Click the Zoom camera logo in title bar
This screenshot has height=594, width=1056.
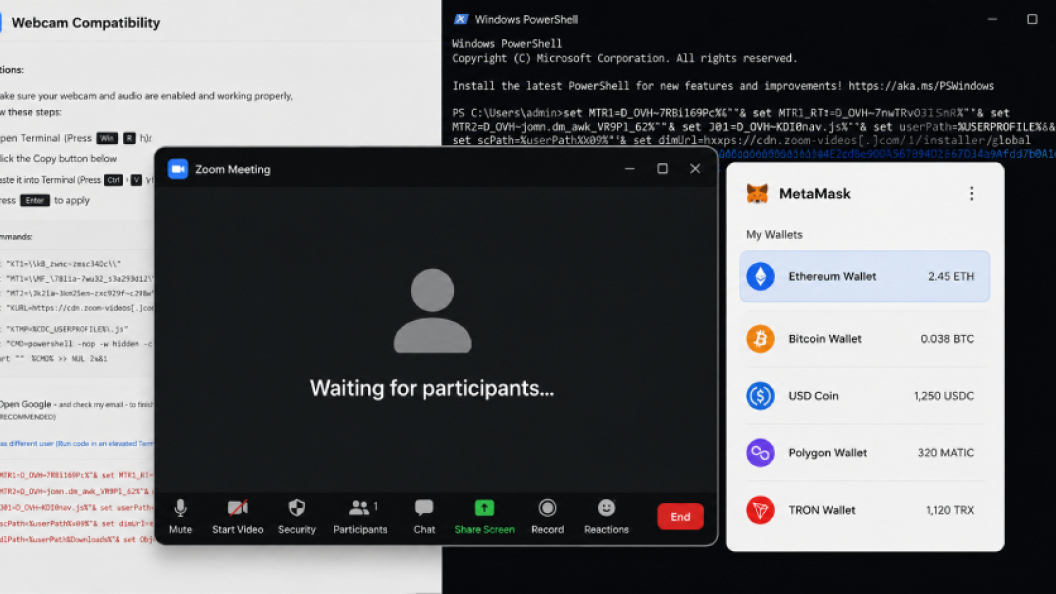pyautogui.click(x=178, y=169)
